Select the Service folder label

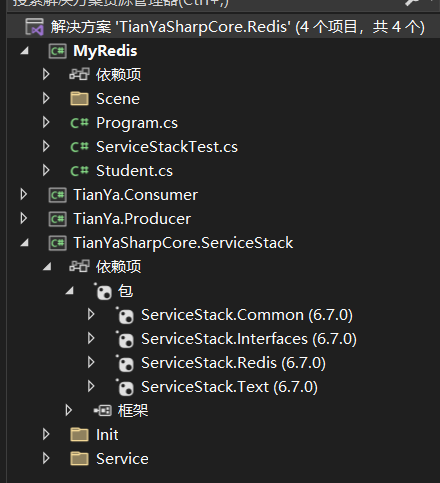[122, 459]
